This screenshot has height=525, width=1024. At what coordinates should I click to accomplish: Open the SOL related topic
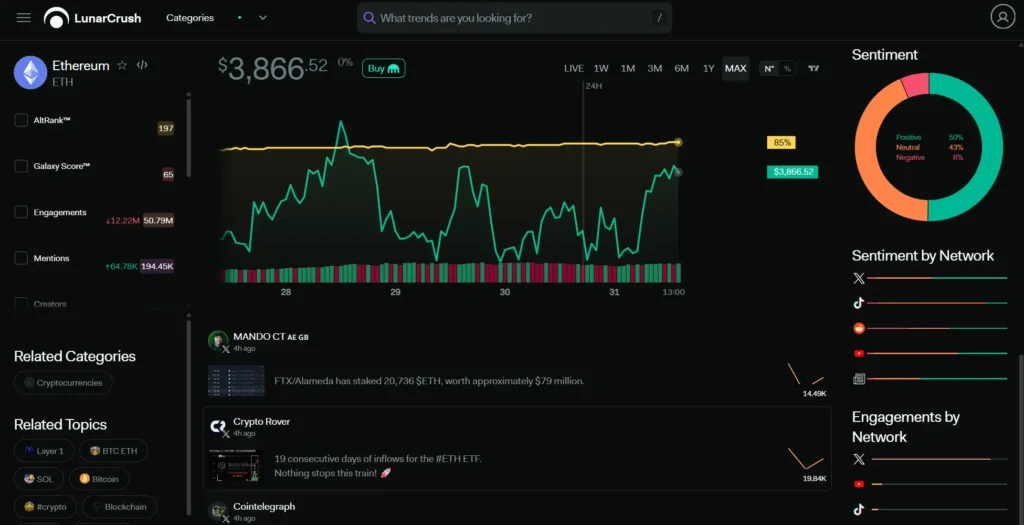pyautogui.click(x=39, y=479)
